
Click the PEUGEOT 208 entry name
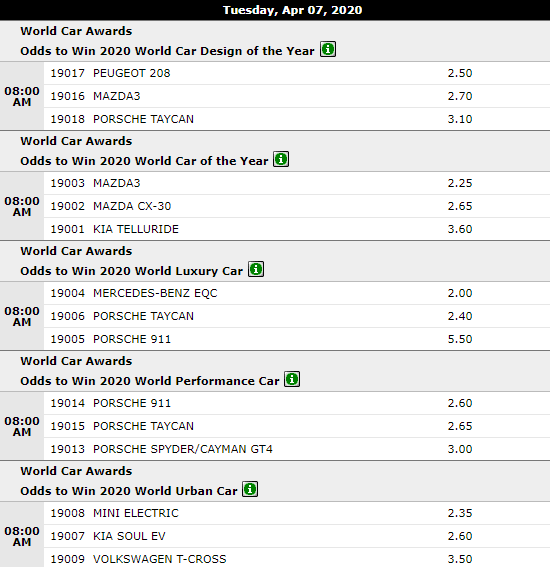[x=132, y=73]
